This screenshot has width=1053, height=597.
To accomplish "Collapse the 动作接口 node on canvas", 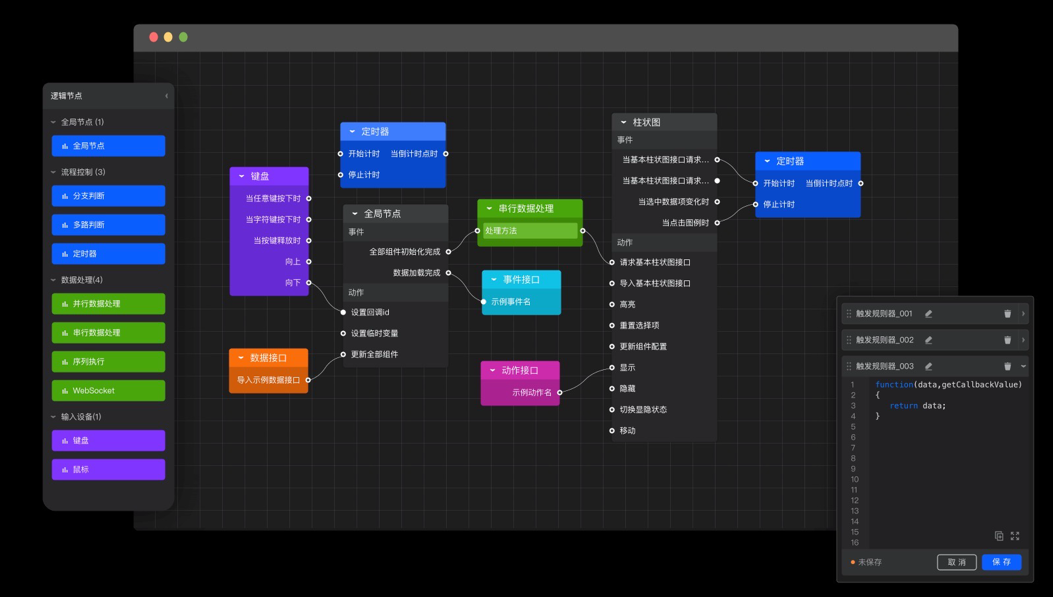I will pyautogui.click(x=492, y=371).
